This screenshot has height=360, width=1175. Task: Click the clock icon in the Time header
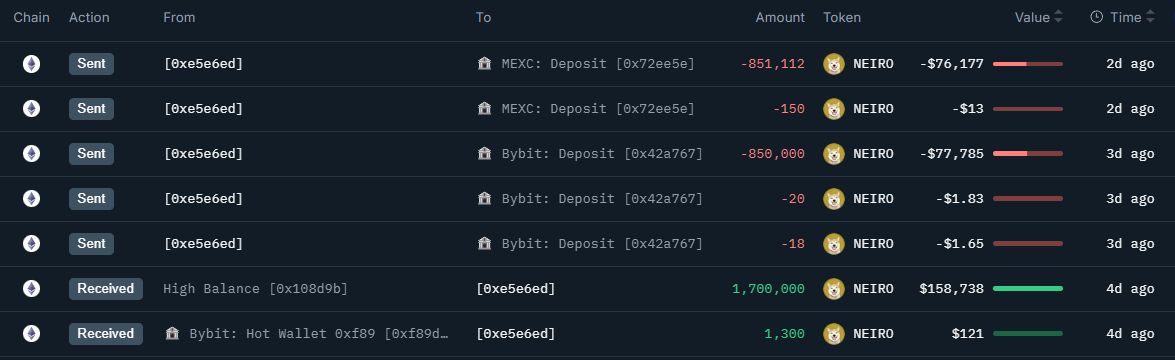click(1096, 17)
